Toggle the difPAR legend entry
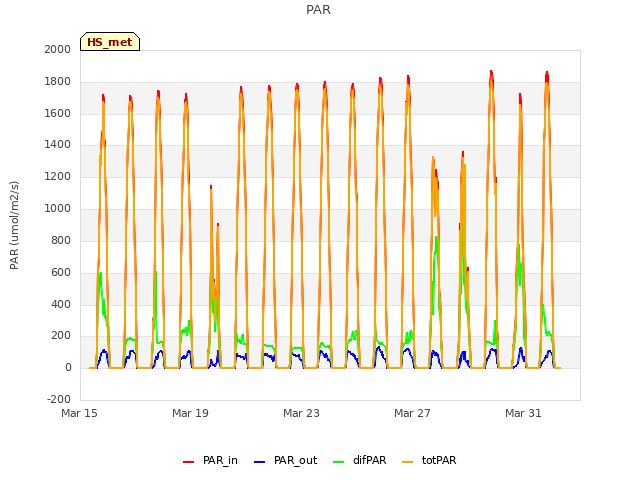The width and height of the screenshot is (640, 480). 360,460
